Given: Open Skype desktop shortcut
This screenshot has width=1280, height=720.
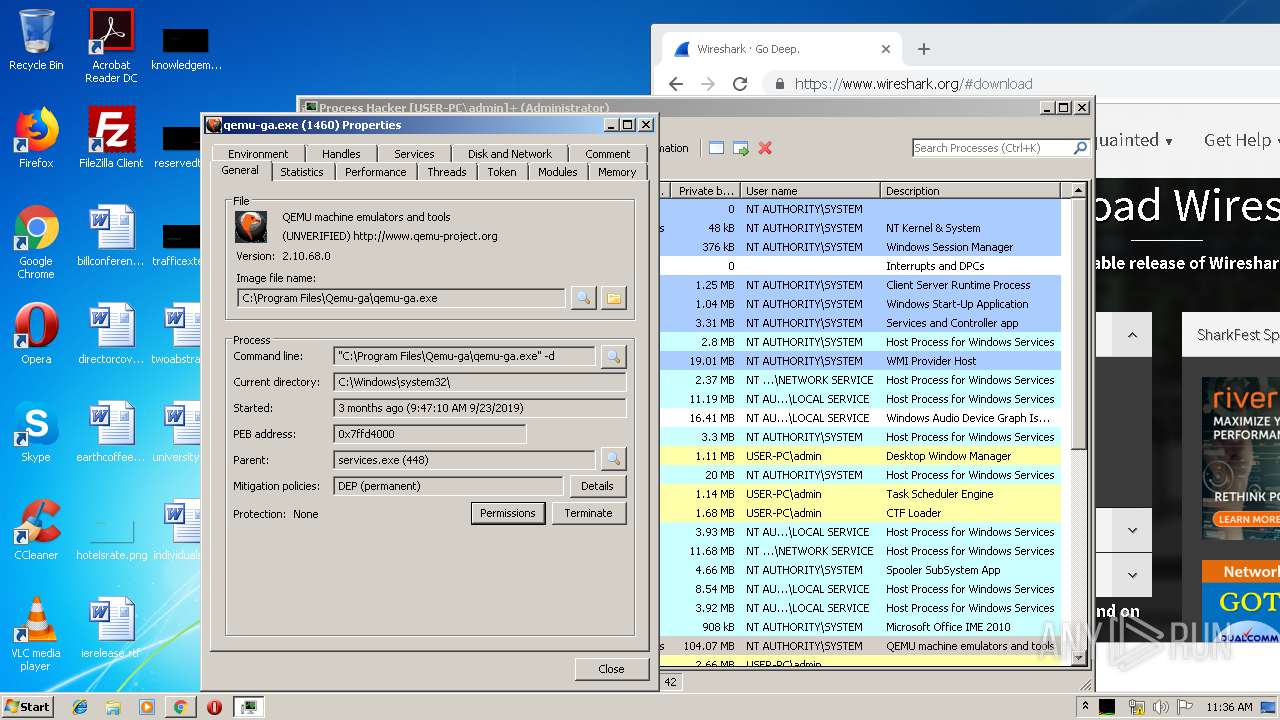Looking at the screenshot, I should (x=36, y=431).
